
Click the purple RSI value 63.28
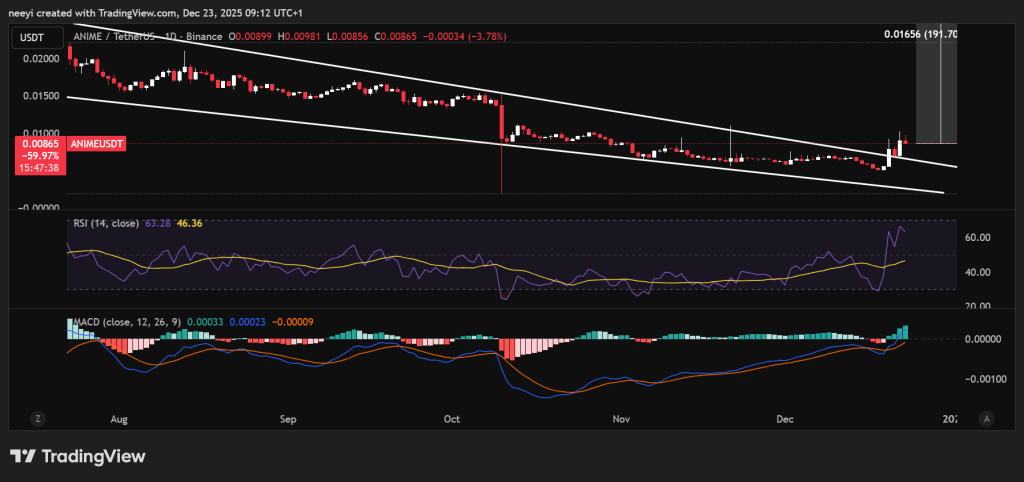pyautogui.click(x=158, y=224)
